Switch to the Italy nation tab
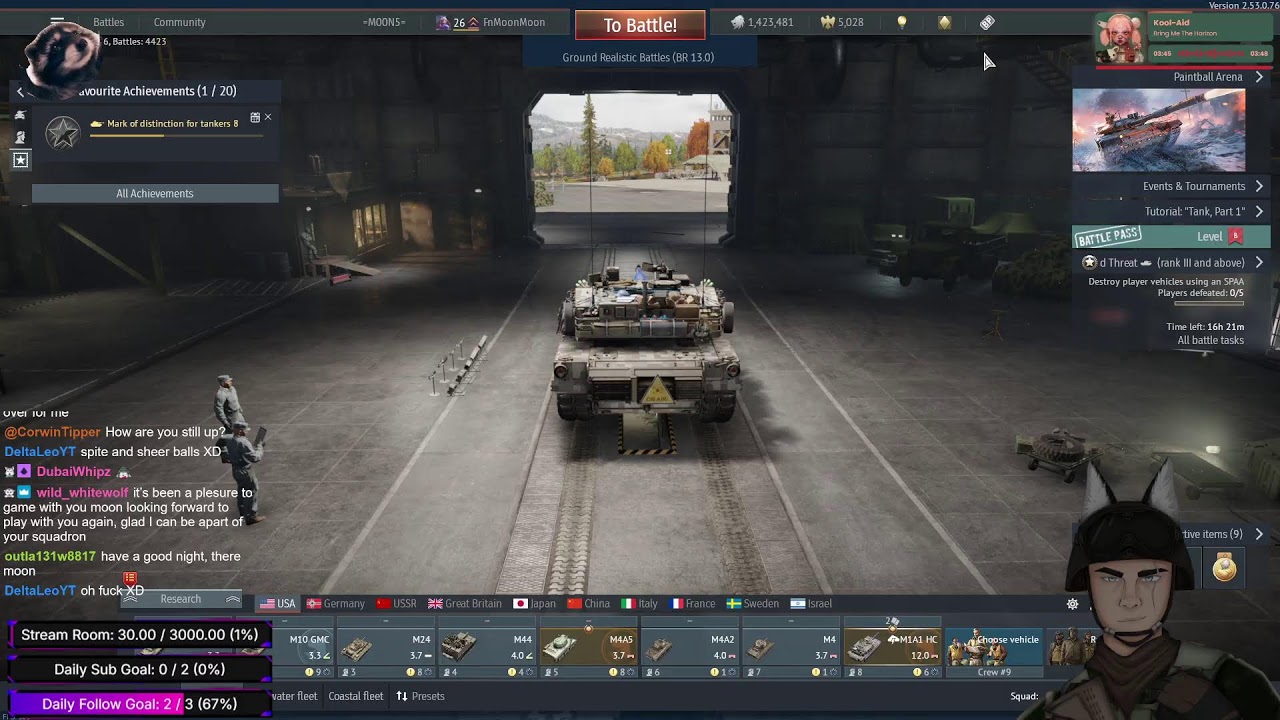The height and width of the screenshot is (720, 1280). point(640,603)
